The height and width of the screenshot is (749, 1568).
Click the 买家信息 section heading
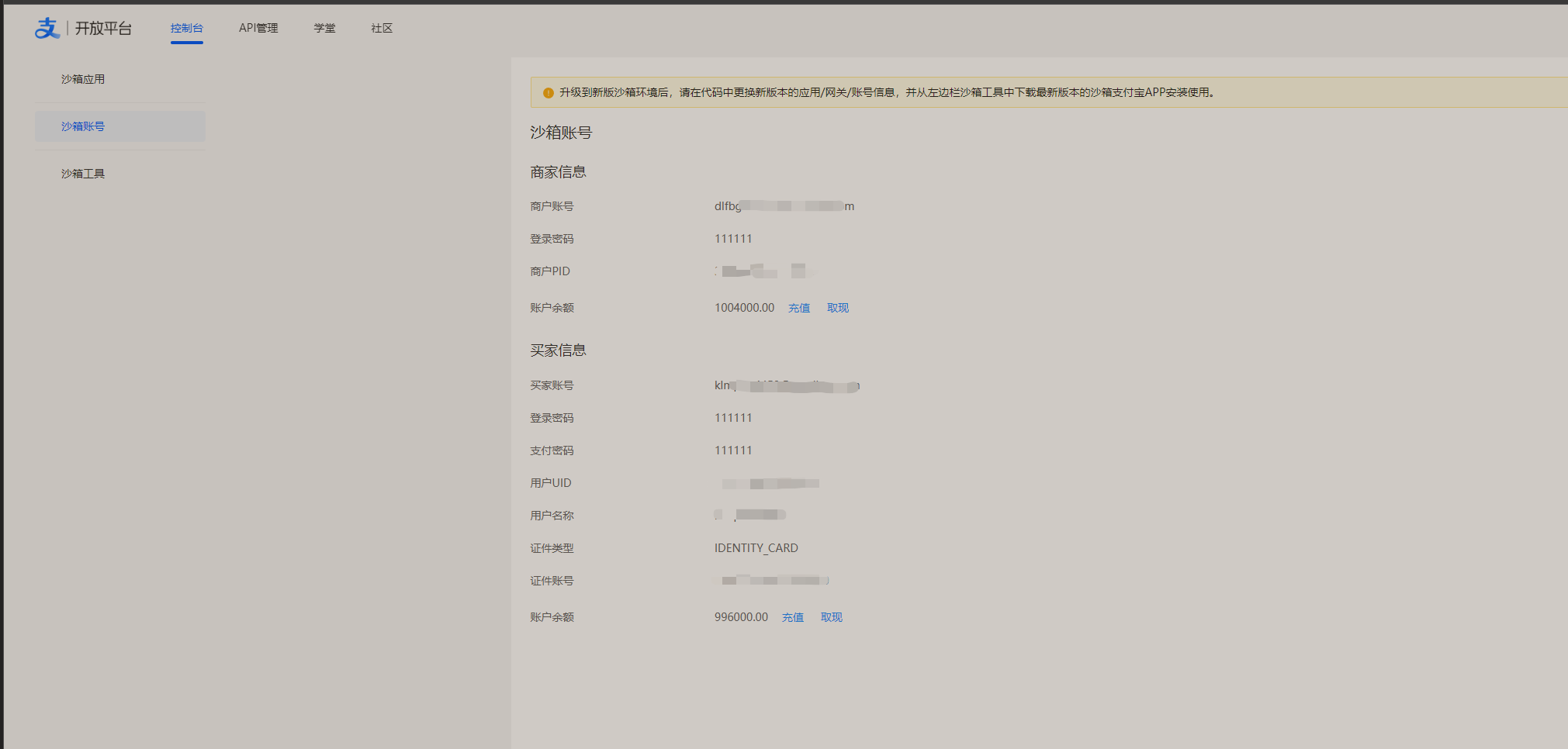[x=558, y=350]
